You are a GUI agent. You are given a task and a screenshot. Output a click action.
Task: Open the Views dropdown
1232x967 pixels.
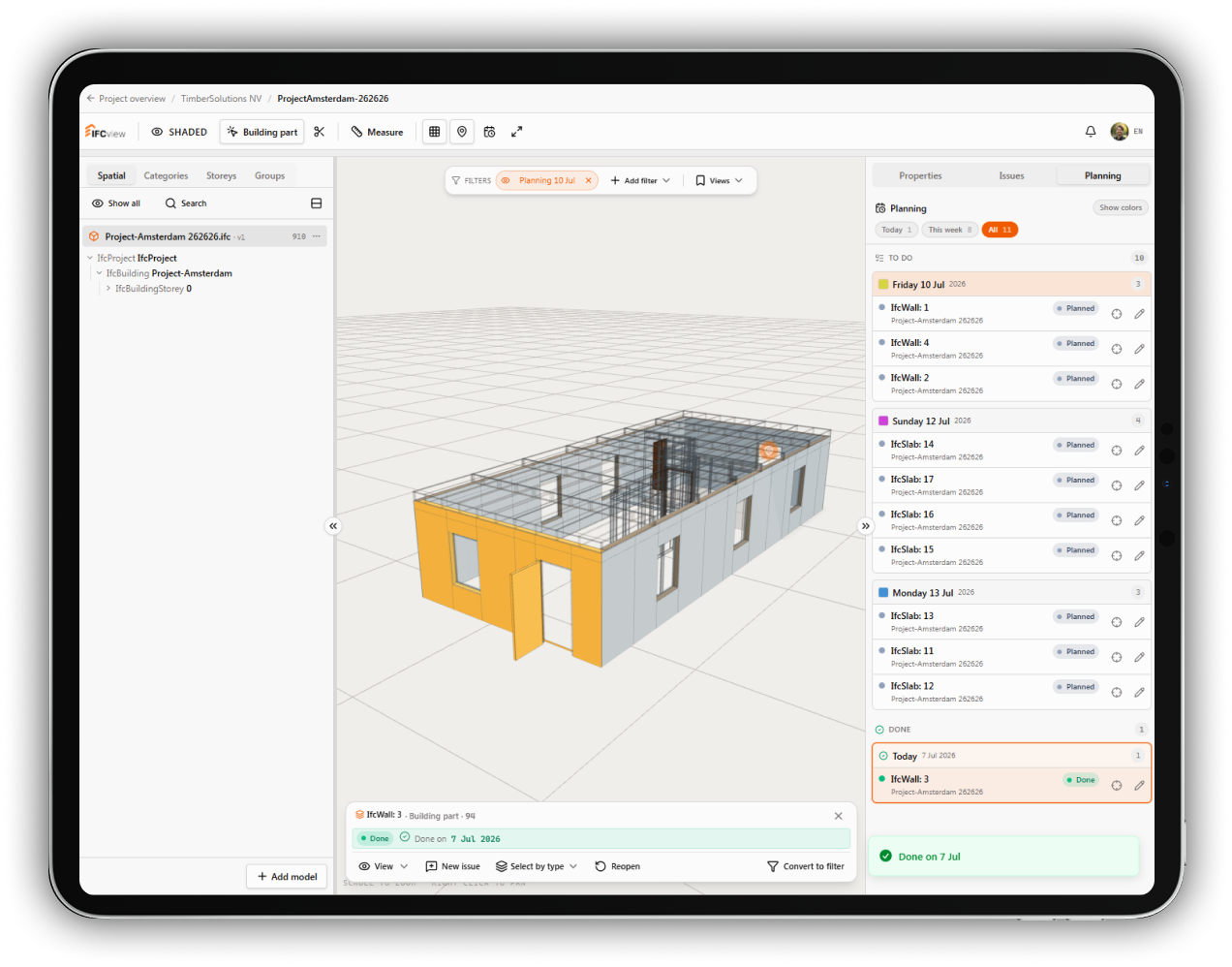tap(719, 180)
